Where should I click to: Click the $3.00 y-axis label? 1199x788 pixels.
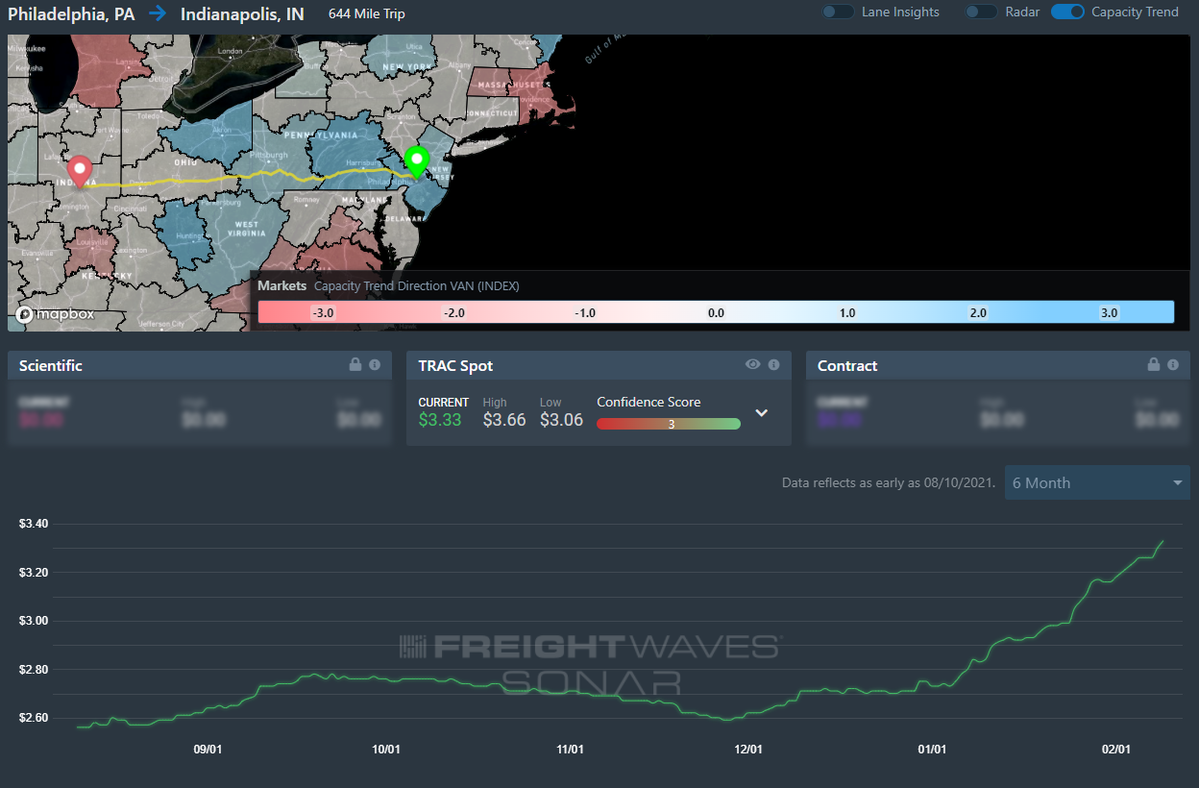[x=34, y=621]
